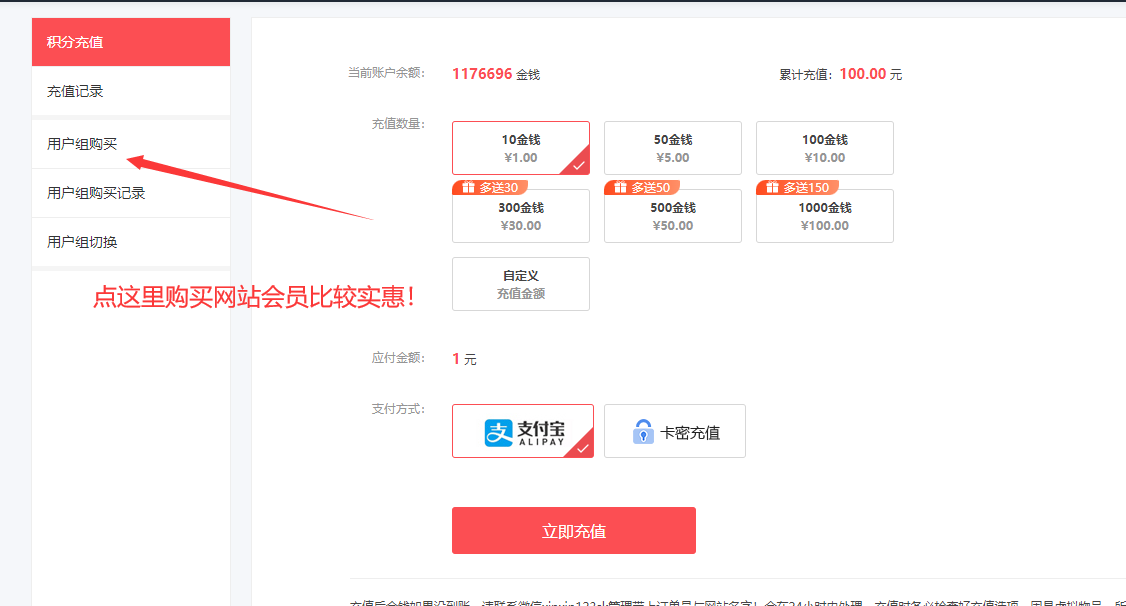The width and height of the screenshot is (1126, 606).
Task: Click the 应付金额 value 1 元
Action: click(x=464, y=359)
